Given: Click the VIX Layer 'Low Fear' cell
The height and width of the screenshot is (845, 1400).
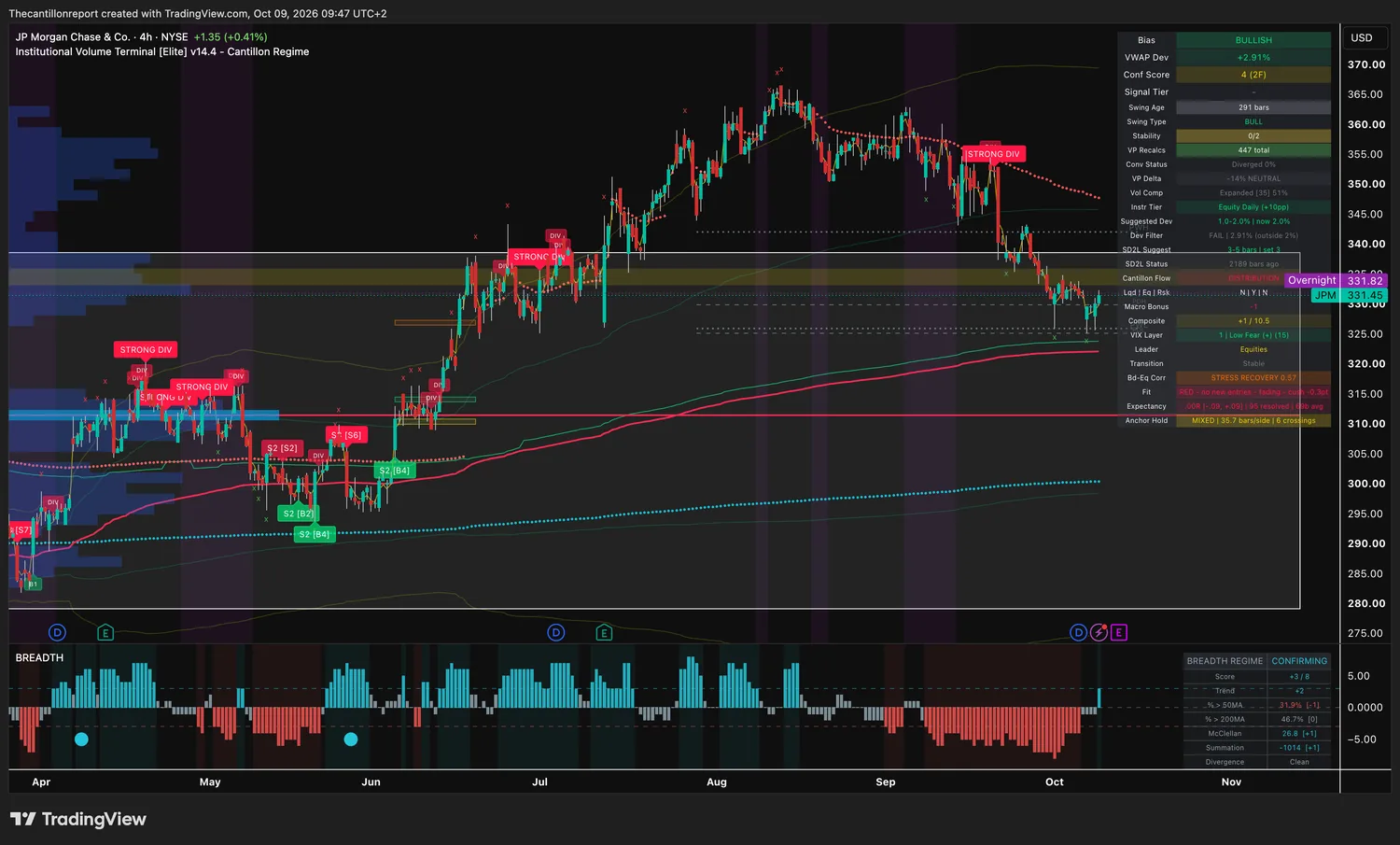Looking at the screenshot, I should click(x=1253, y=335).
